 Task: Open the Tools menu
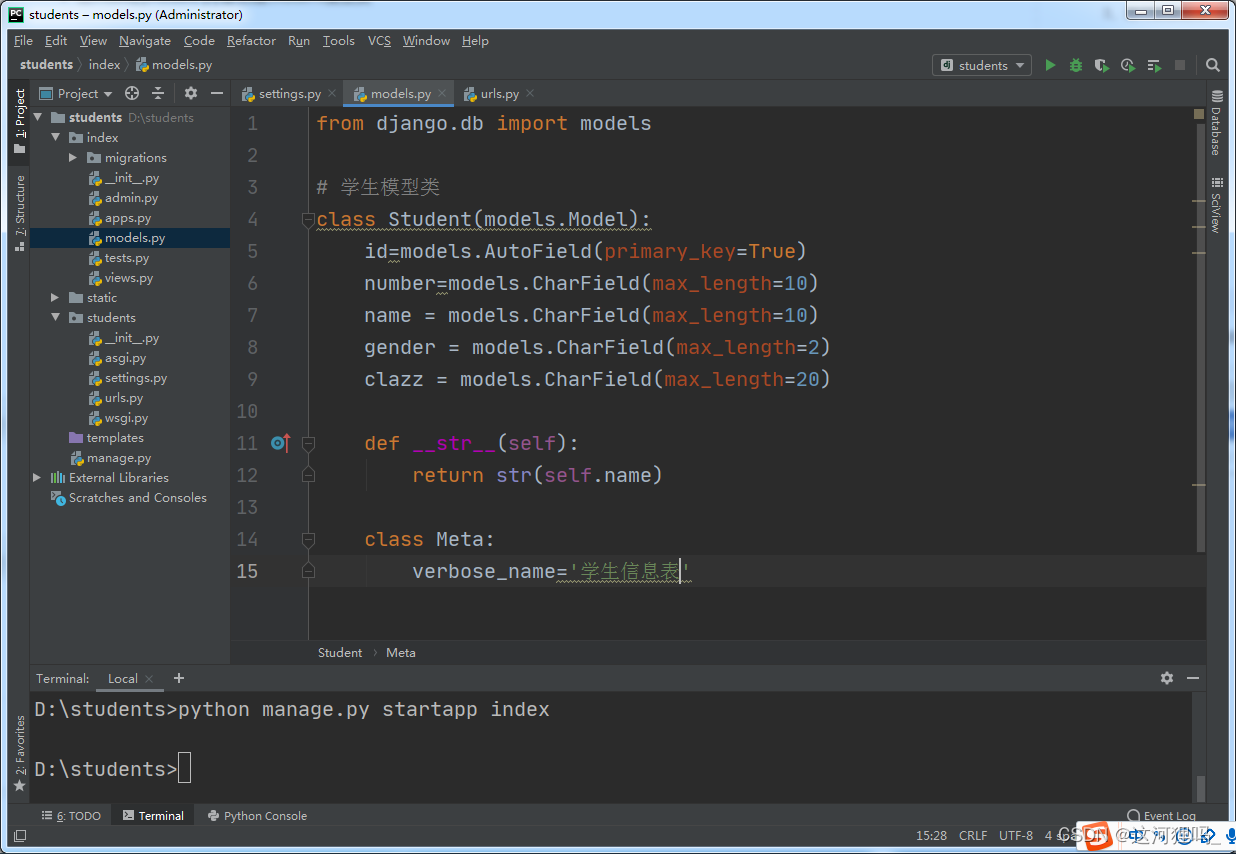(338, 40)
